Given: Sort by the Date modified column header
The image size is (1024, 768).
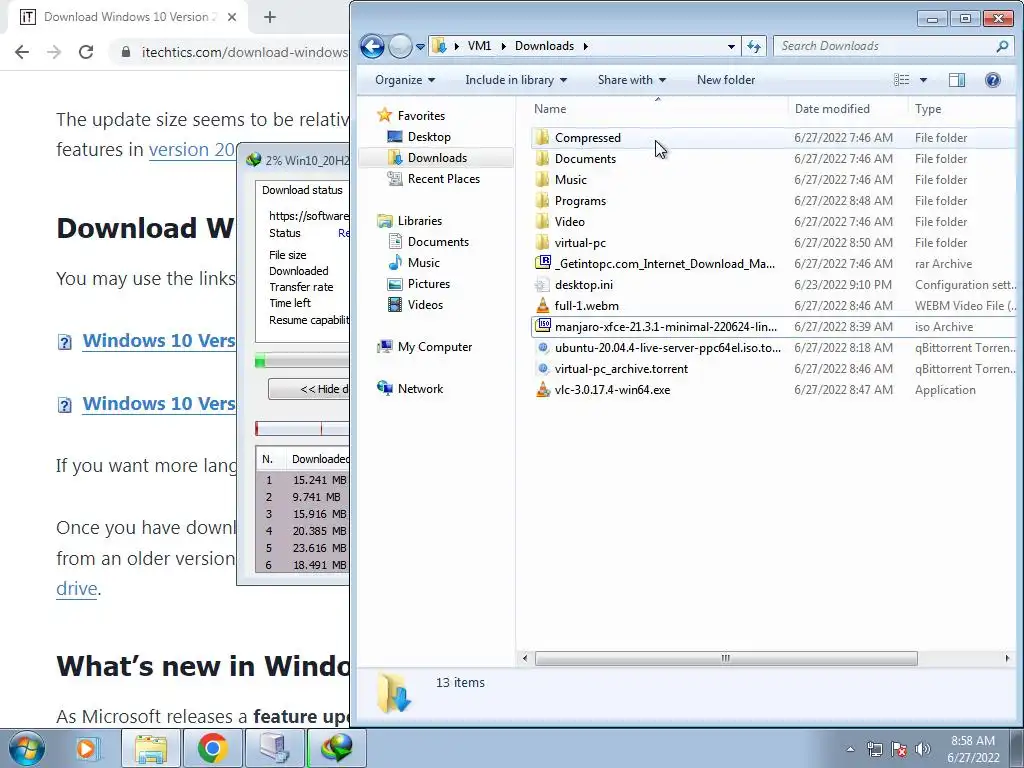Looking at the screenshot, I should pos(848,109).
